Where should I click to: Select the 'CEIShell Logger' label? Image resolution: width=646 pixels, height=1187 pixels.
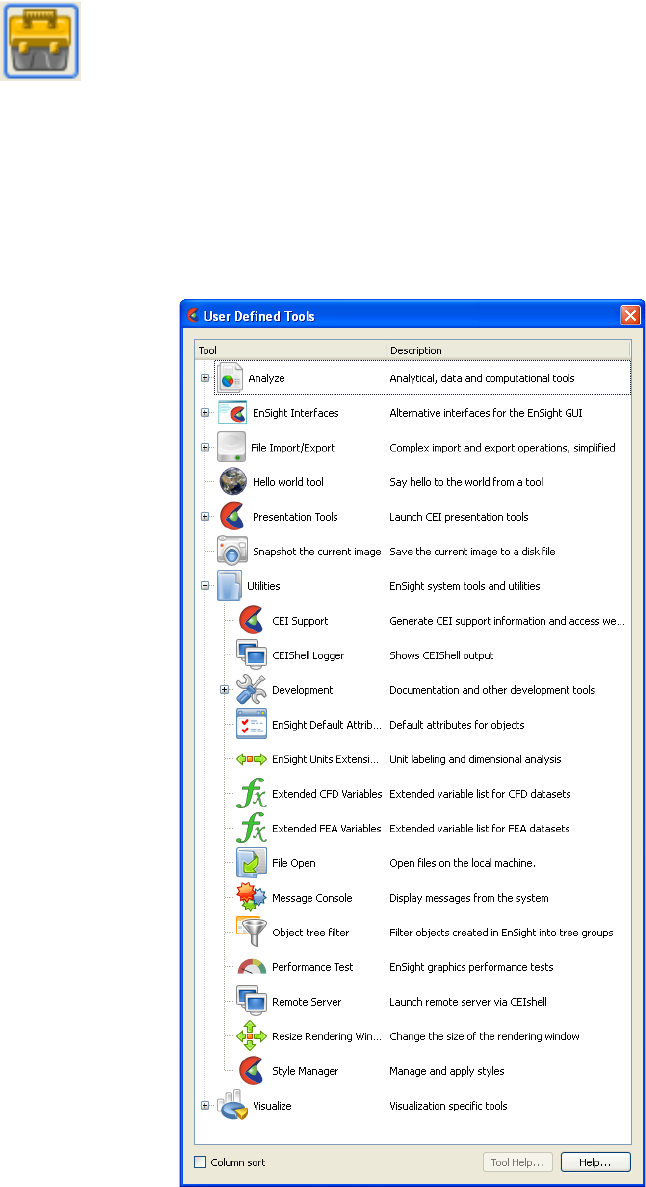tap(307, 656)
